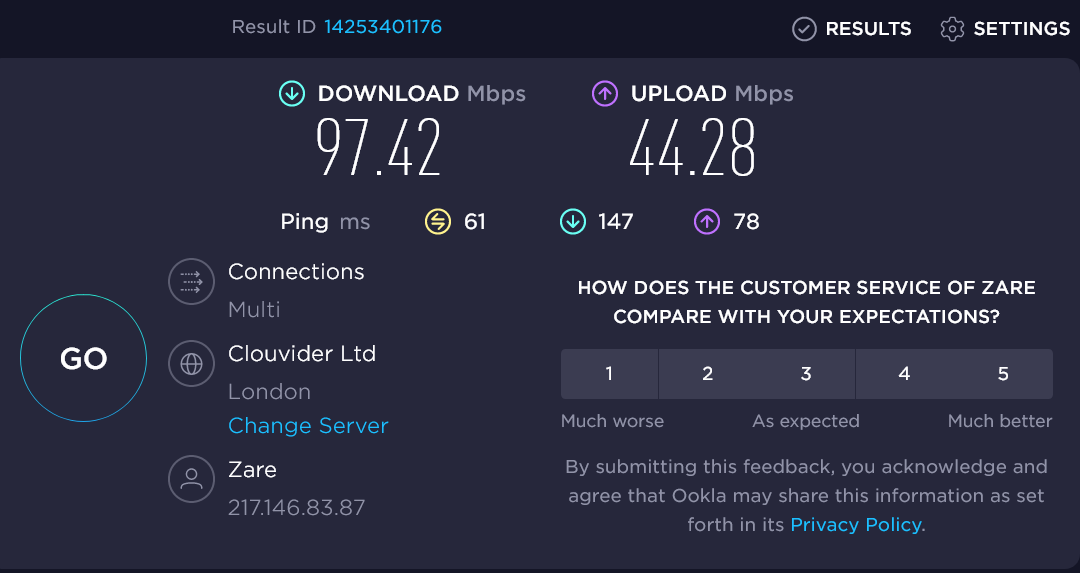Click the user profile icon beside Zare
The image size is (1080, 573).
pyautogui.click(x=192, y=480)
